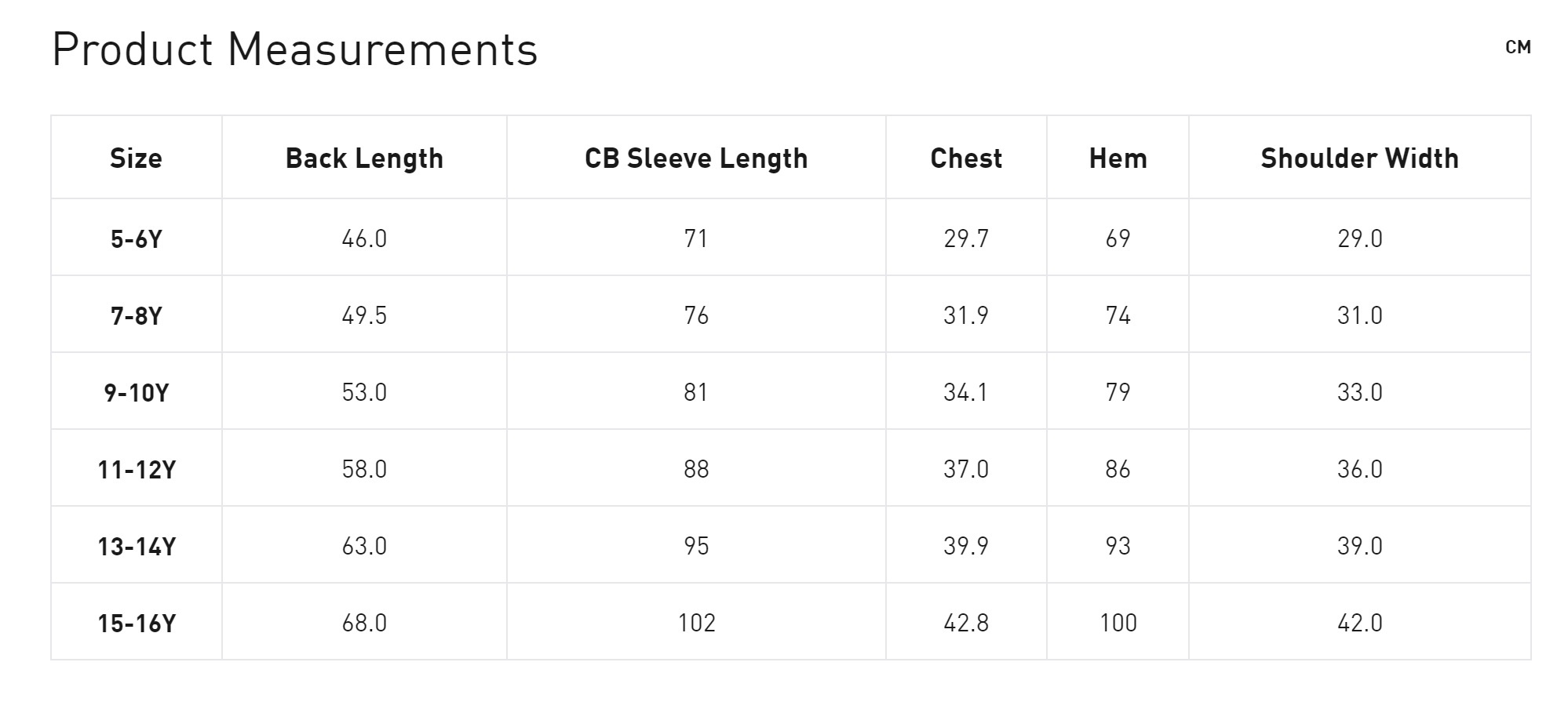Click the 9-10Y size row label
This screenshot has width=1568, height=702.
point(137,392)
